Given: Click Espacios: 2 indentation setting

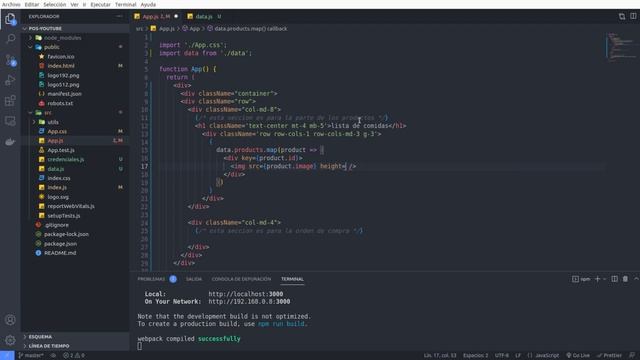Looking at the screenshot, I should click(476, 356).
